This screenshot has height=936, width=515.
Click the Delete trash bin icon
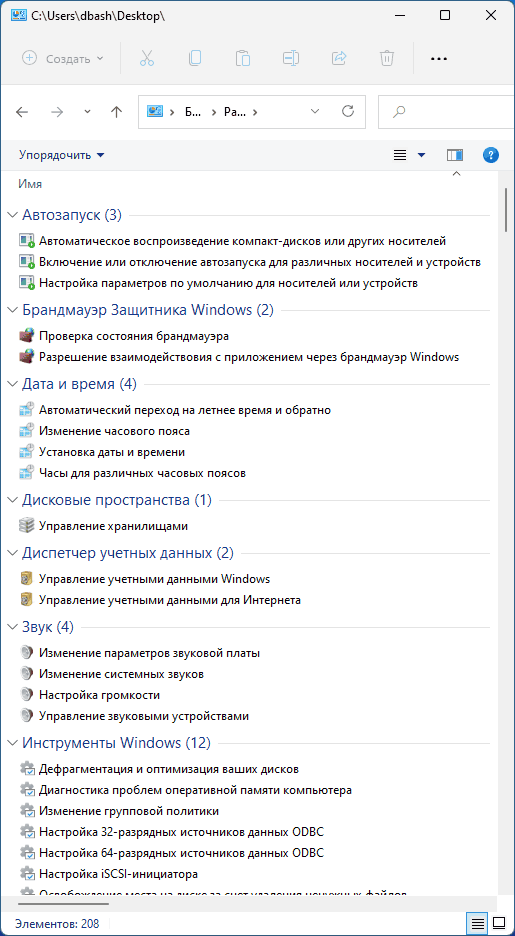point(387,58)
